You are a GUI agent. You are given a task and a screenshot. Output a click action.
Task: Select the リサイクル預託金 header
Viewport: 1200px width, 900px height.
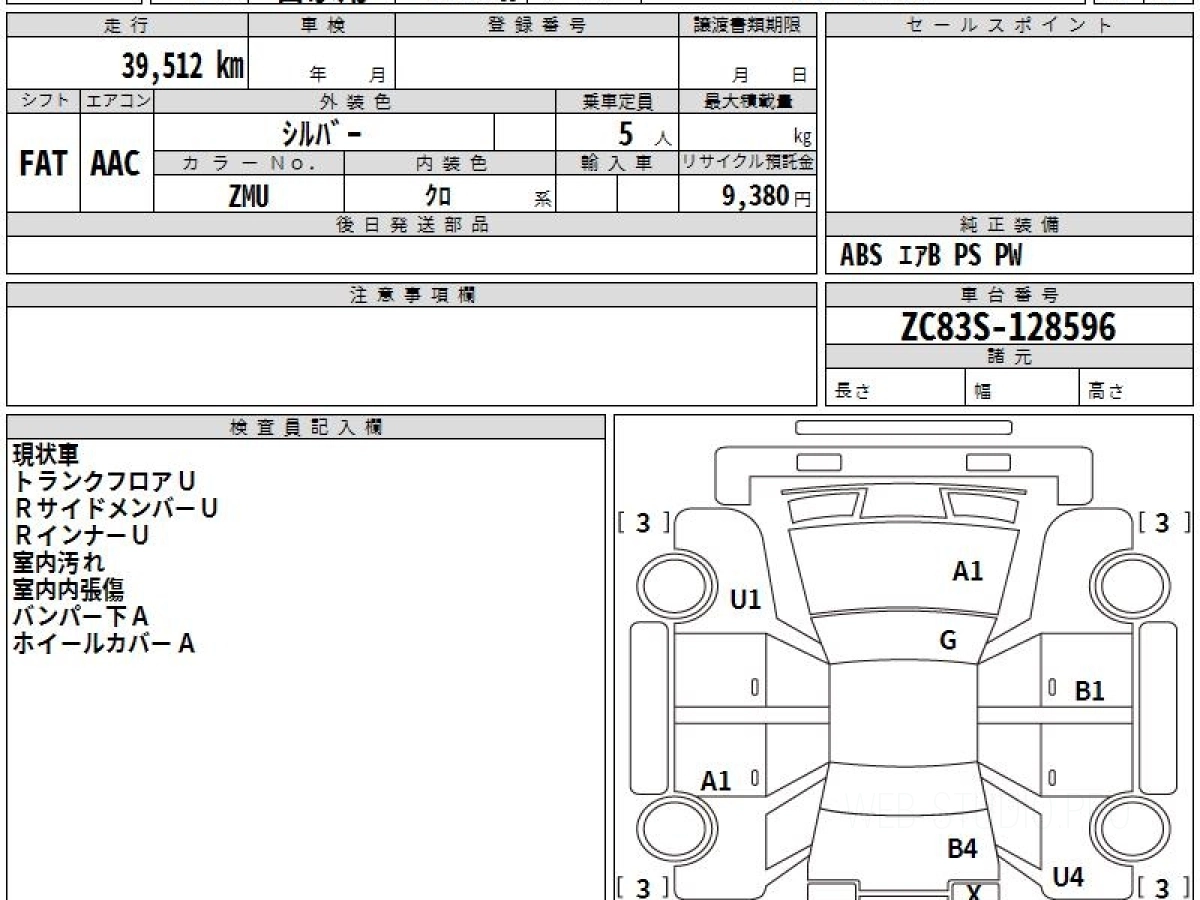(x=747, y=163)
